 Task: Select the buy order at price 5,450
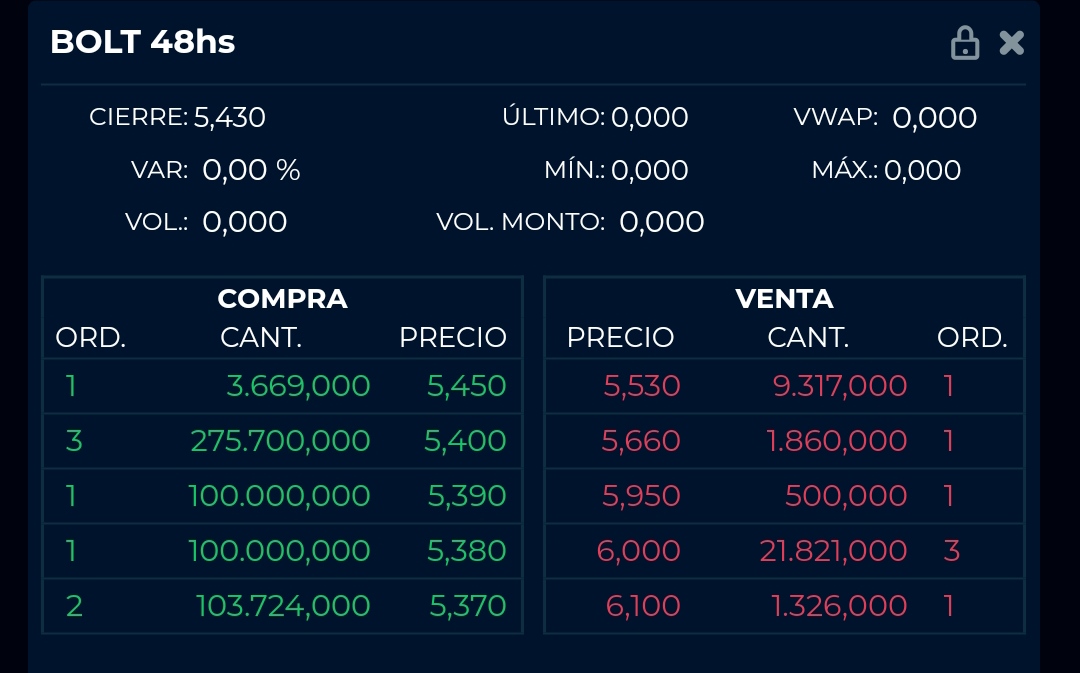(x=282, y=386)
